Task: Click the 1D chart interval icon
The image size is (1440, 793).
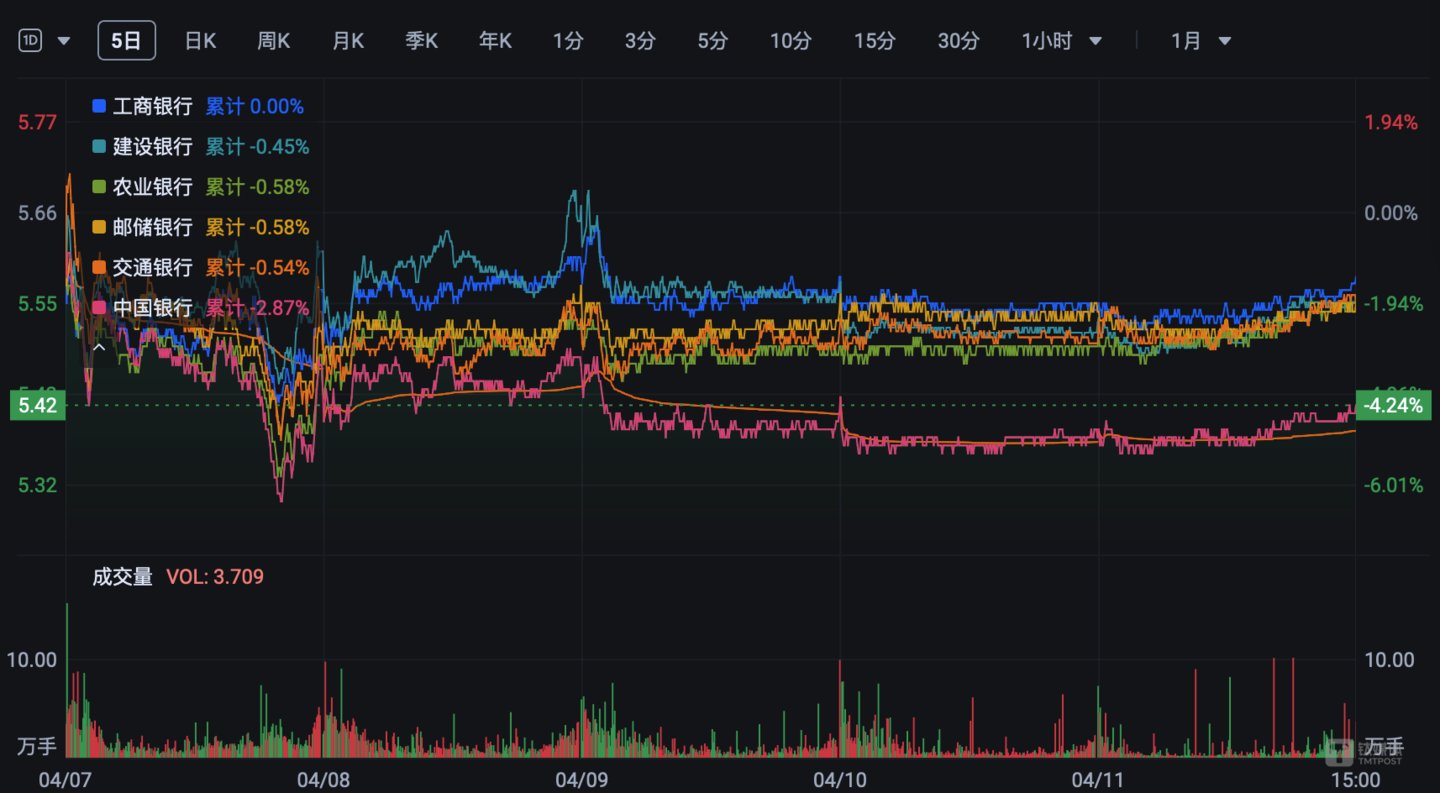Action: 28,38
